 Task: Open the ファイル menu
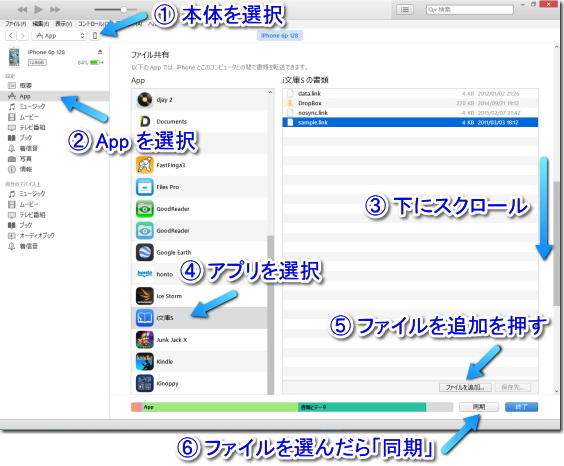15,24
